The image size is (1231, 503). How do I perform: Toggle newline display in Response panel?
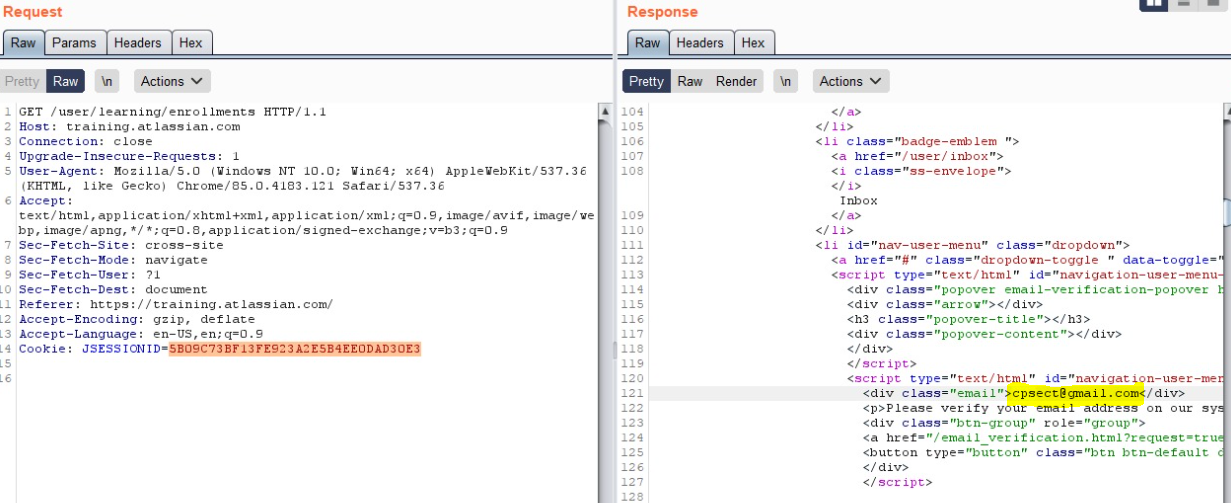click(786, 81)
